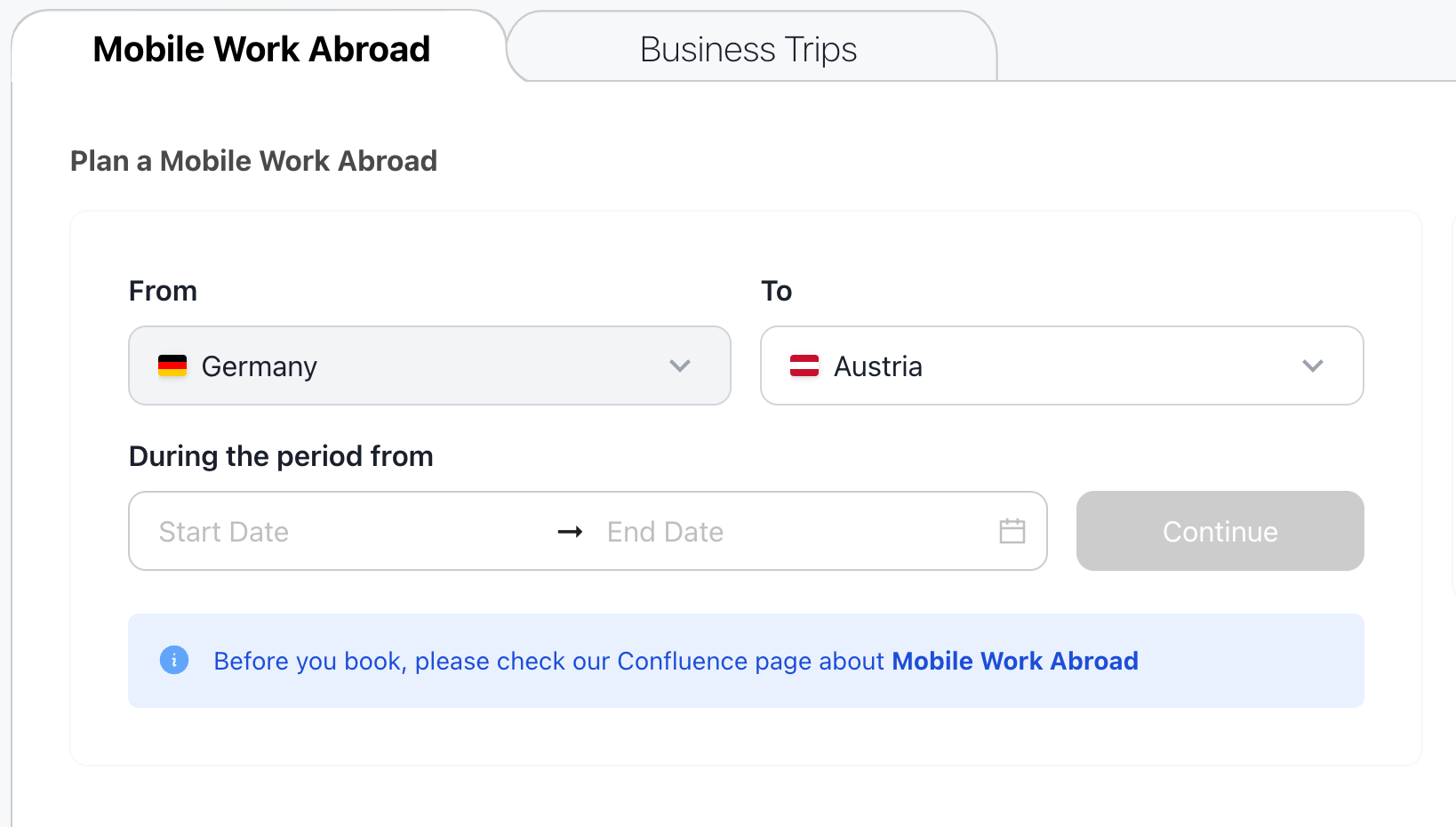Image resolution: width=1456 pixels, height=827 pixels.
Task: Click the Germany flag icon
Action: (172, 365)
